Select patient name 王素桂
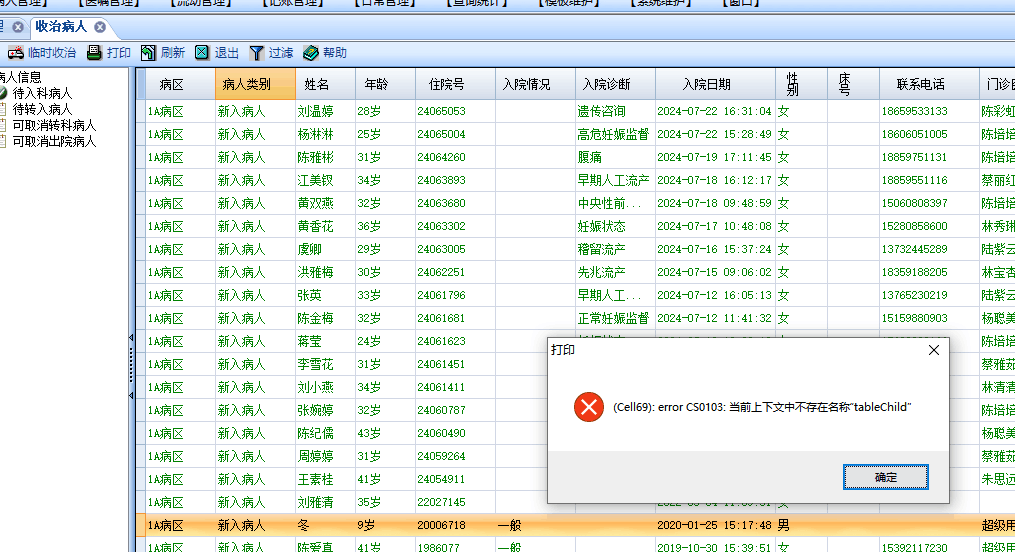The image size is (1015, 552). (315, 480)
